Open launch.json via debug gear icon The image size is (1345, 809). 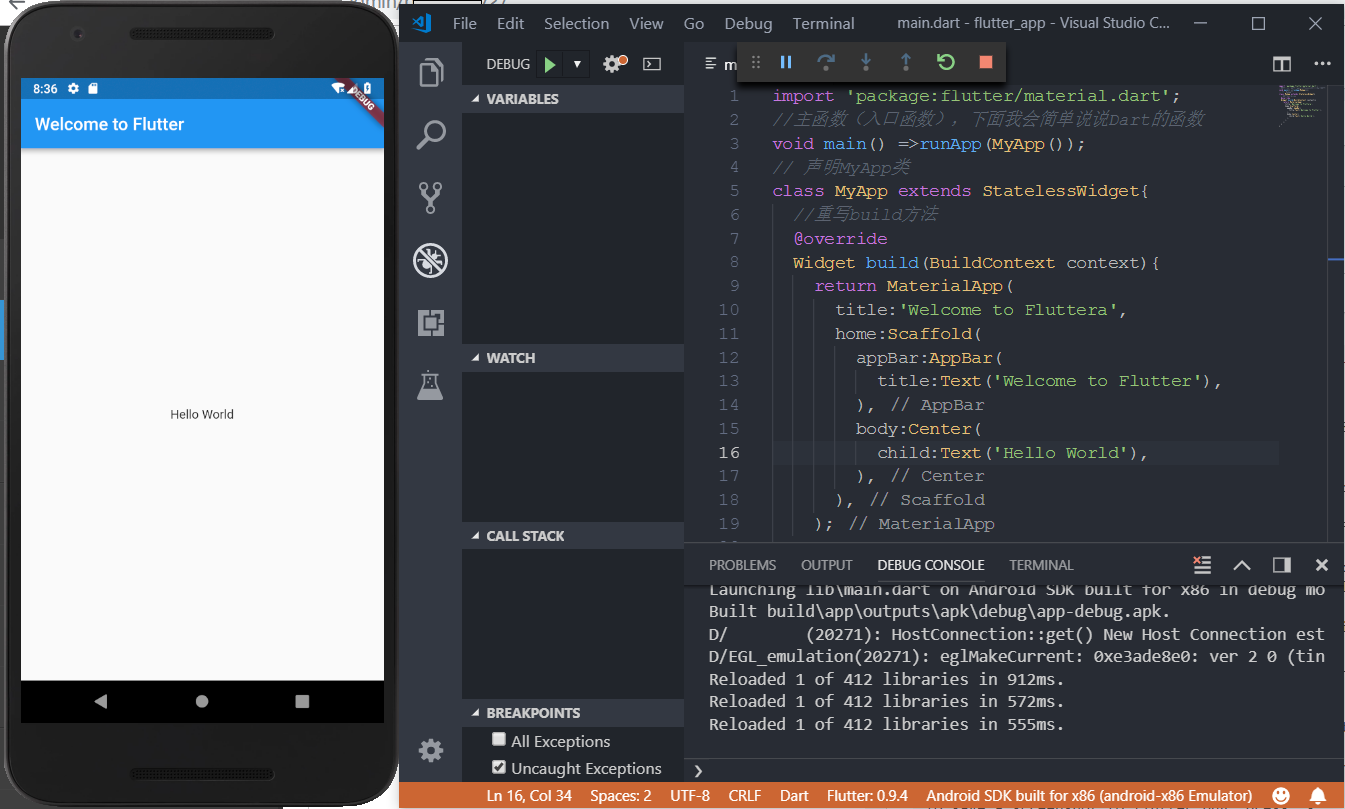[613, 64]
